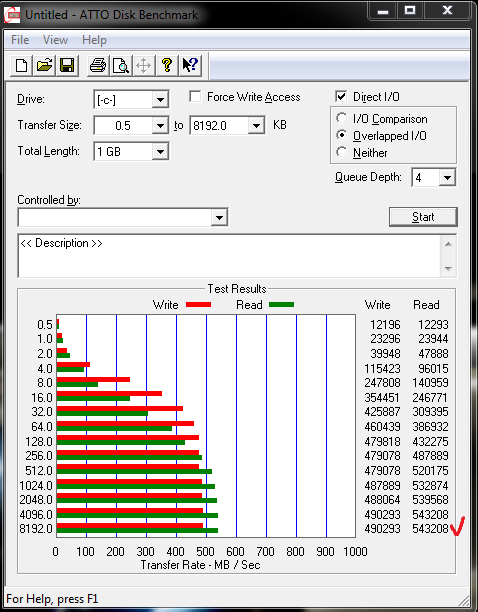
Task: Print the results using printer icon
Action: (x=98, y=65)
